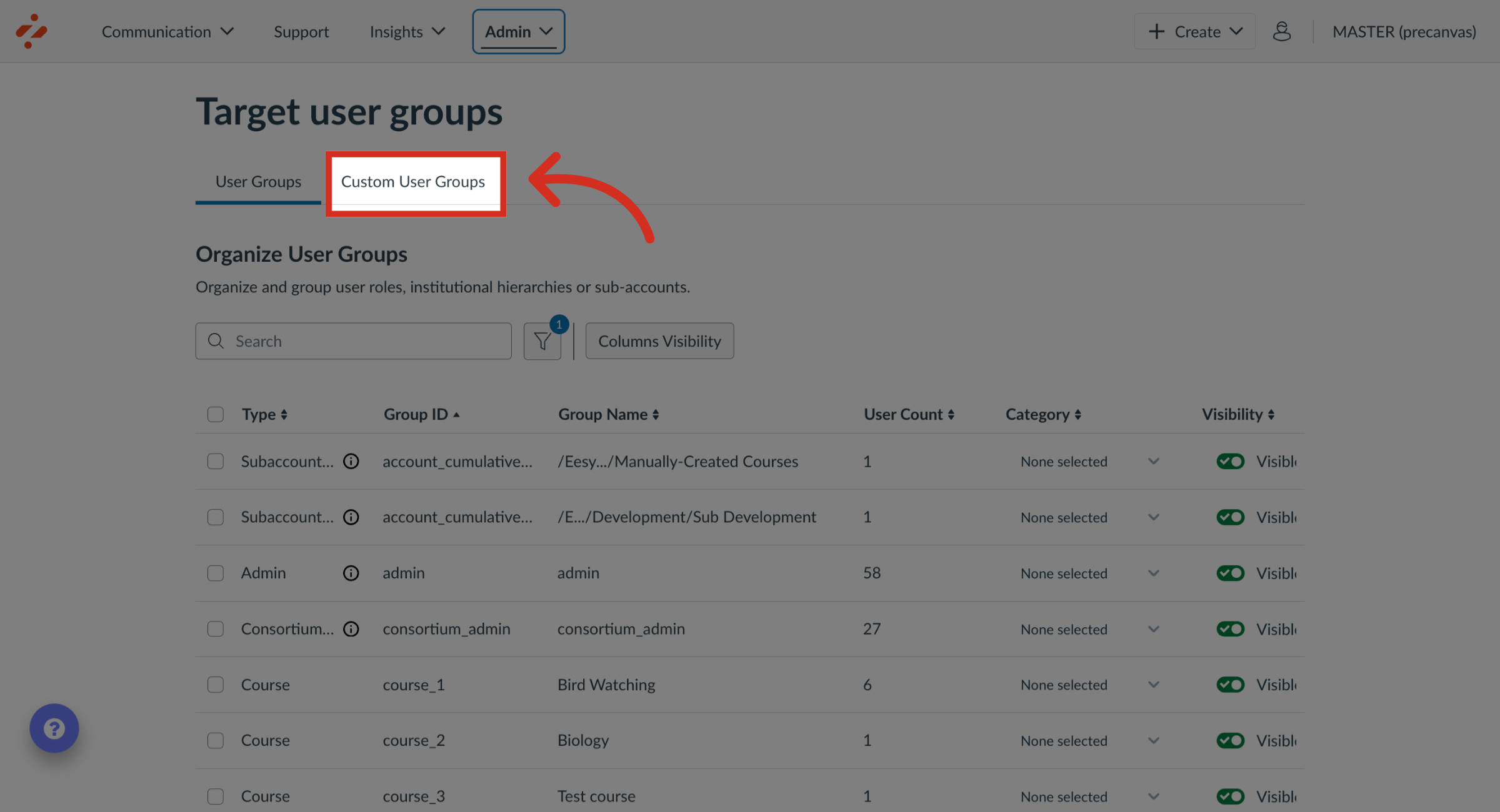Switch to the Custom User Groups tab

[x=413, y=182]
